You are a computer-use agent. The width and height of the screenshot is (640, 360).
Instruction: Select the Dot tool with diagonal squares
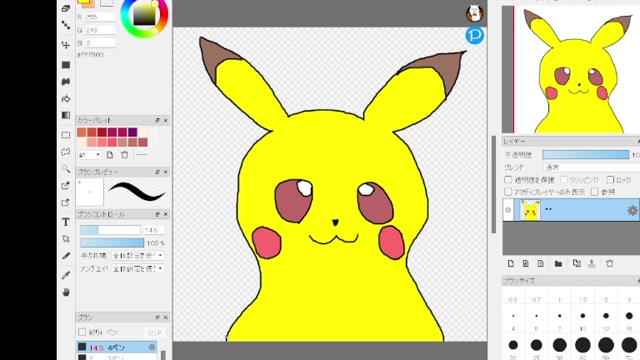click(66, 25)
